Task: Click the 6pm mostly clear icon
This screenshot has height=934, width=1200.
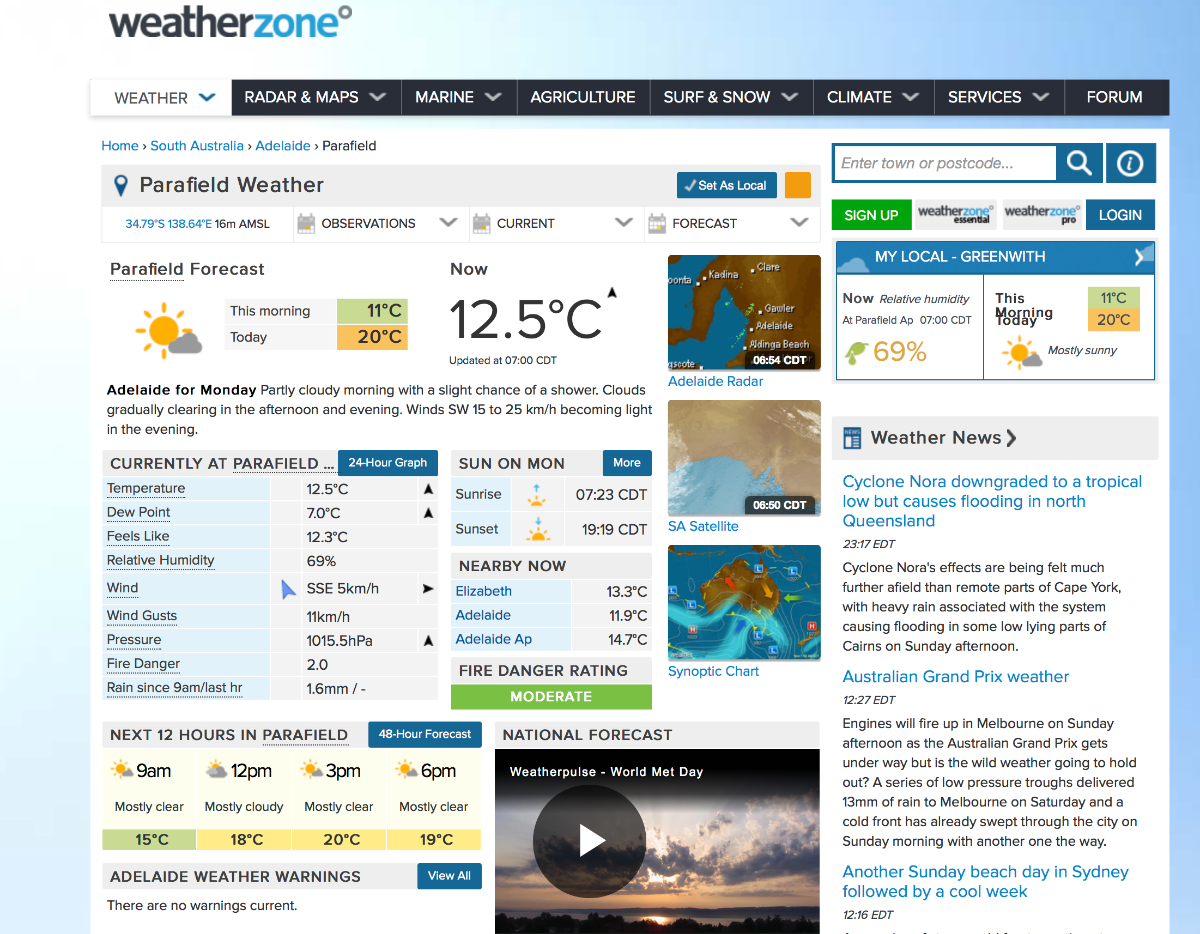Action: point(406,771)
